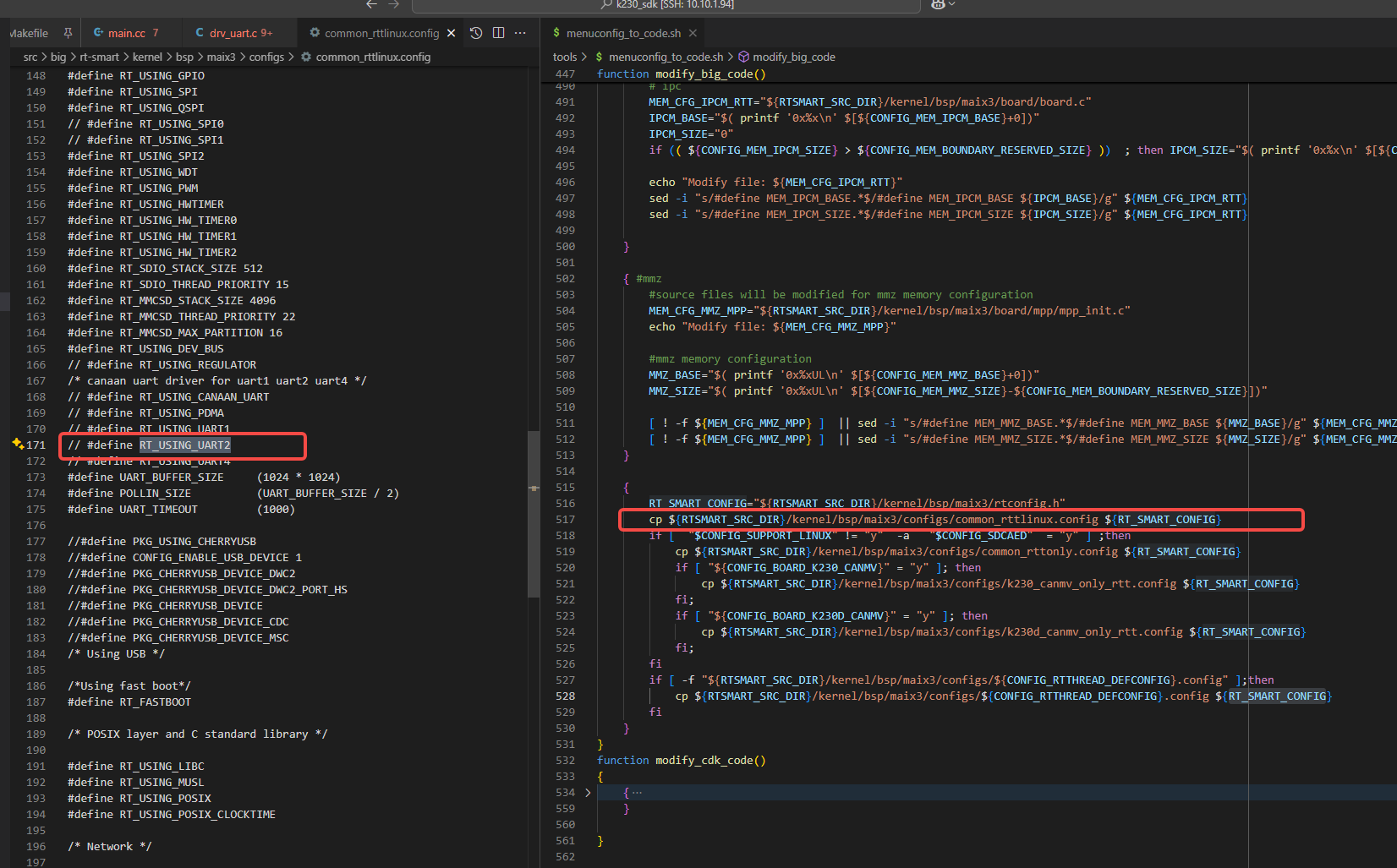Click the RT_SMART_CONFIG= assignment on line 516
Image resolution: width=1397 pixels, height=868 pixels.
pyautogui.click(x=857, y=503)
